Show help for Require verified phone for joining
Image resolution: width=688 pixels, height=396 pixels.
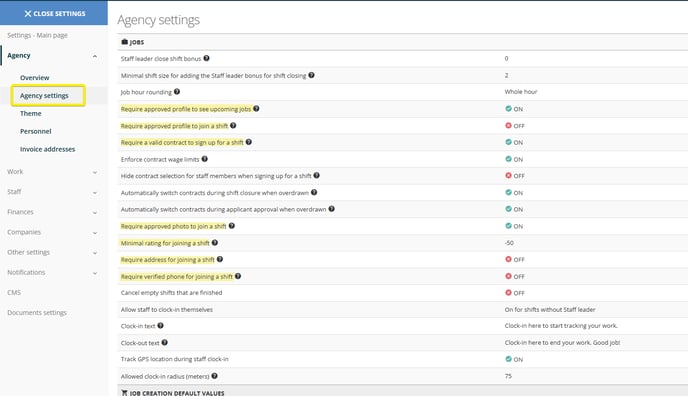pyautogui.click(x=238, y=276)
